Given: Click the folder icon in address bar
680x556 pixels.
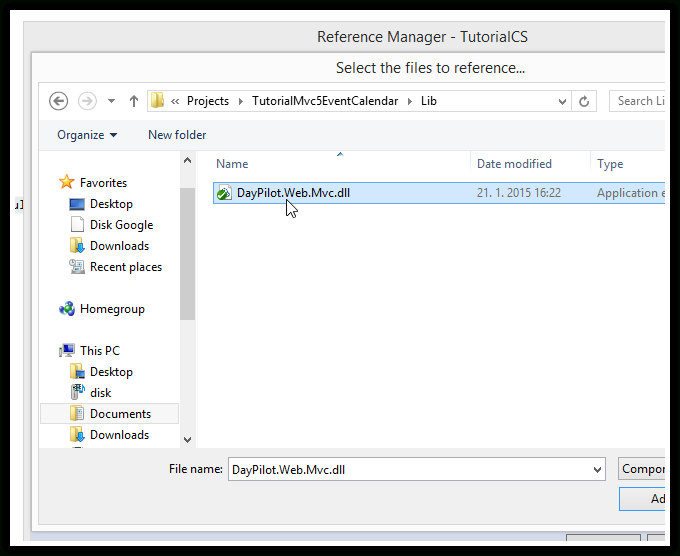Looking at the screenshot, I should click(x=157, y=101).
